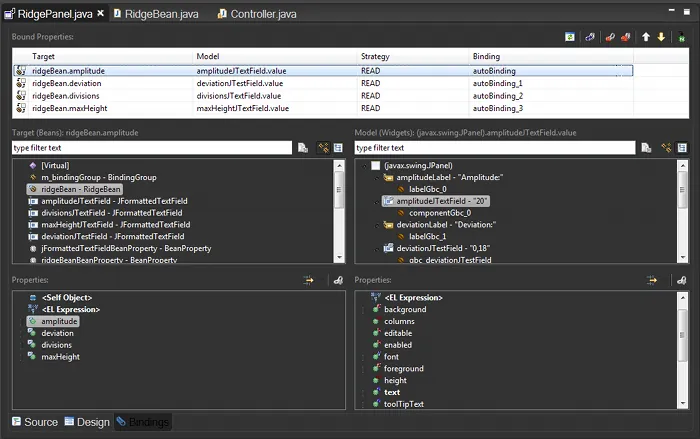Click the deviationJTestField widget icon in Model tree
Image resolution: width=700 pixels, height=439 pixels.
(x=388, y=248)
